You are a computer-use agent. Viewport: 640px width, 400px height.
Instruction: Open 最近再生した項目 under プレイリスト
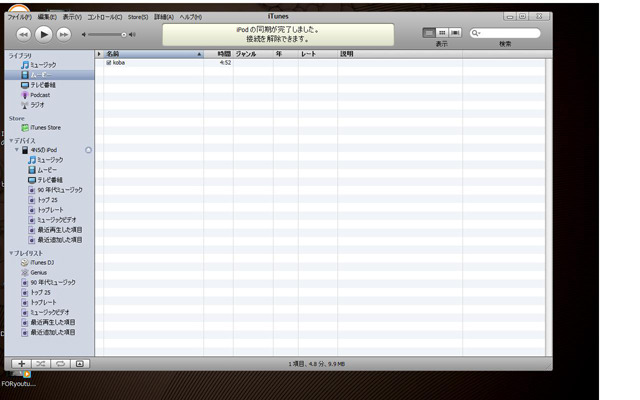(x=49, y=322)
